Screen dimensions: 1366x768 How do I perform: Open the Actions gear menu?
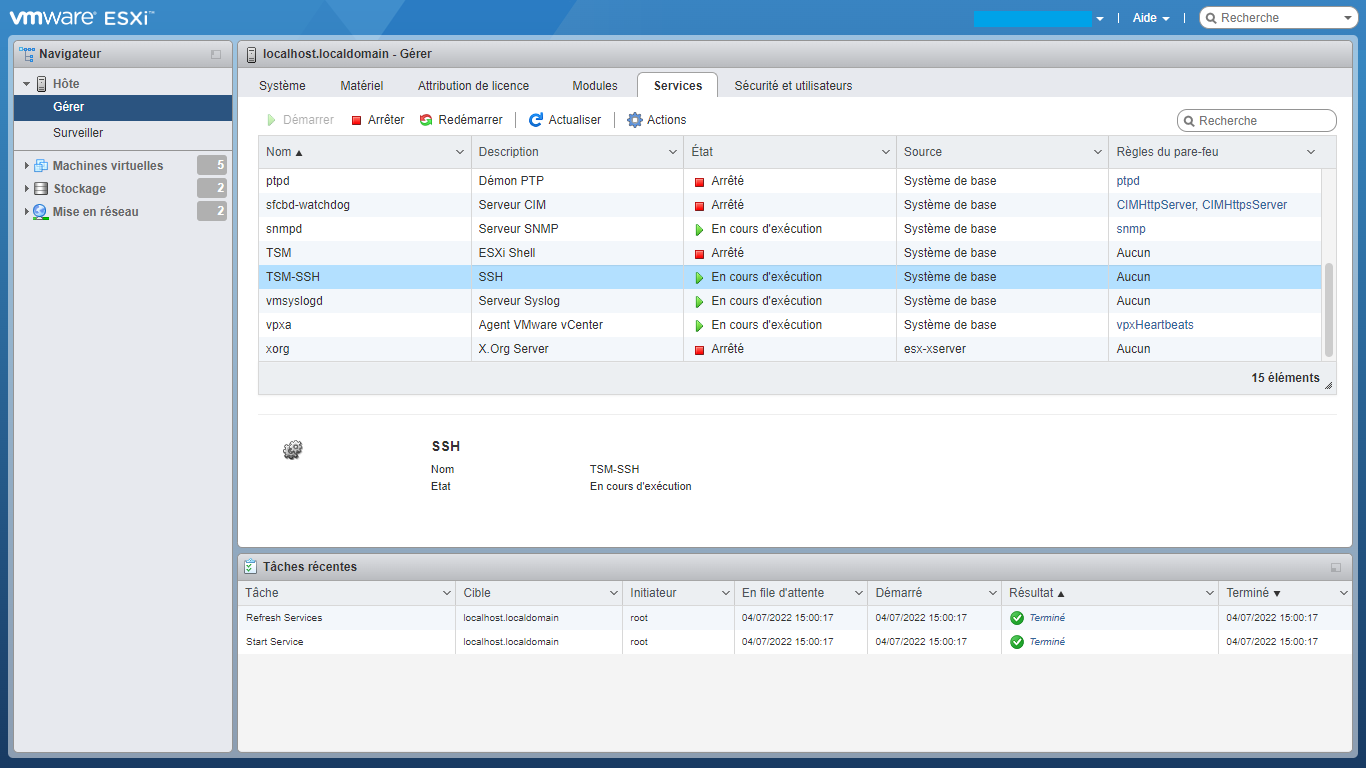coord(656,120)
